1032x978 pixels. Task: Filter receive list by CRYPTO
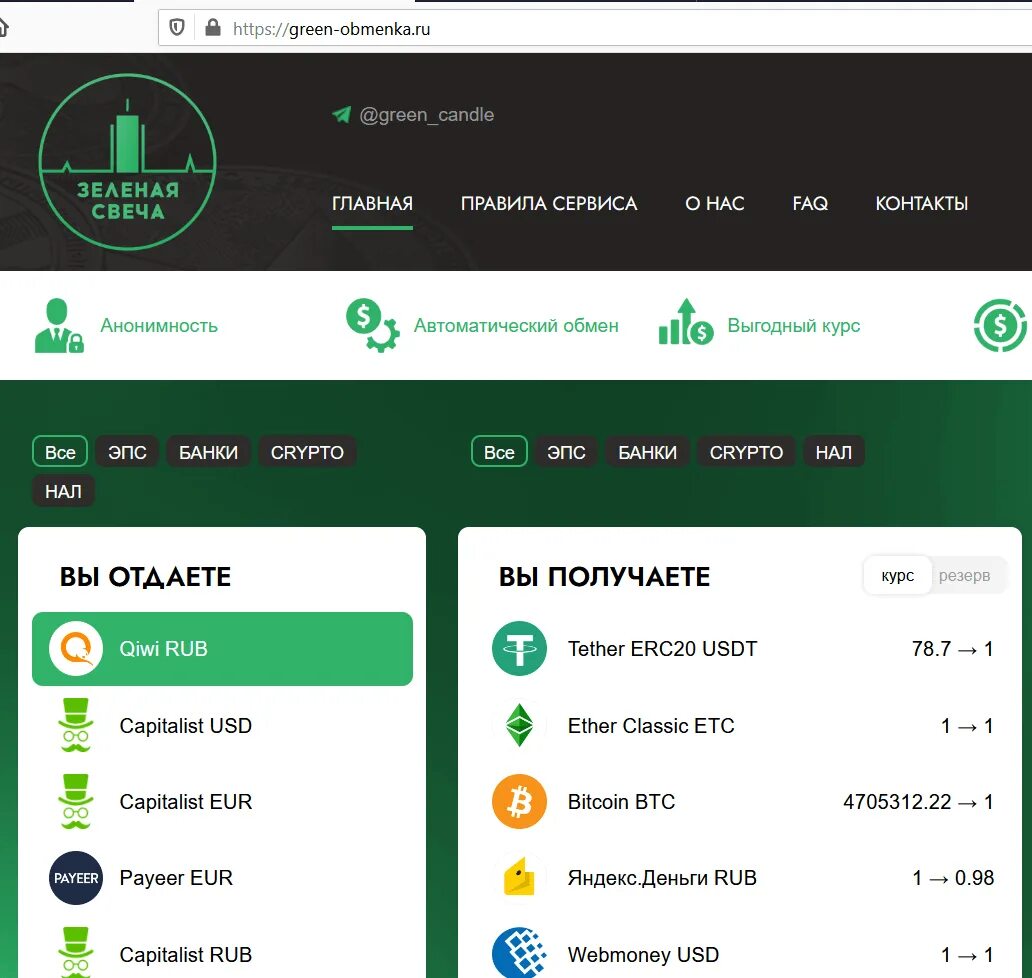746,452
